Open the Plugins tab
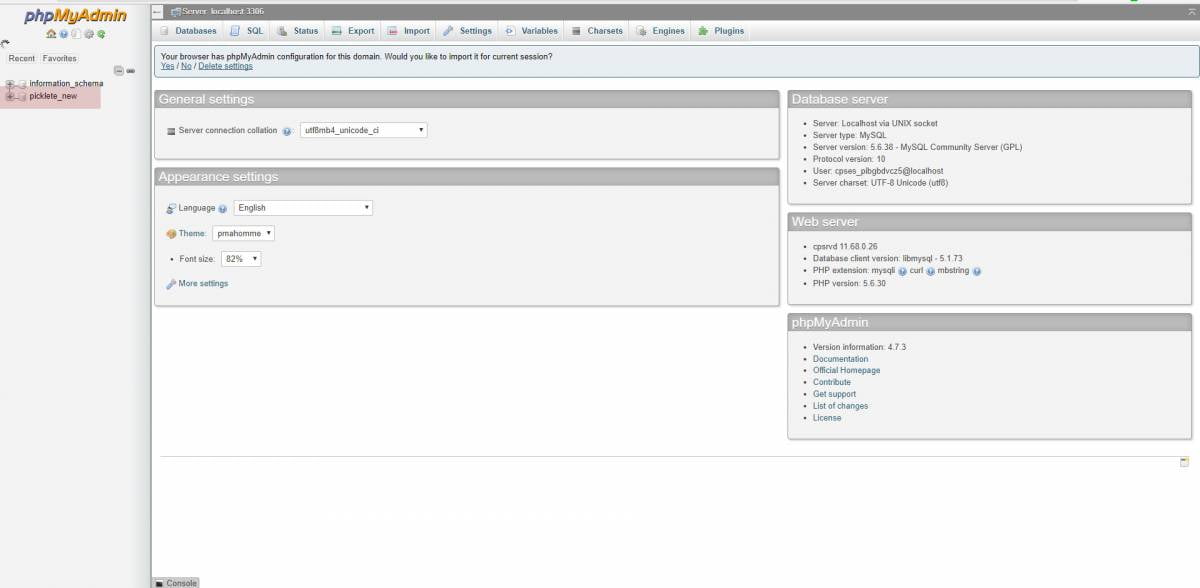 click(x=722, y=31)
